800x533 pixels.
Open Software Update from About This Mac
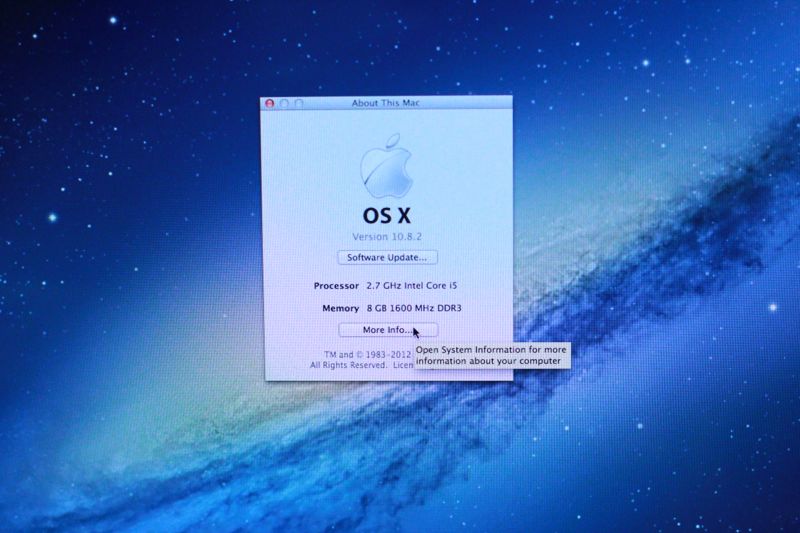(387, 258)
